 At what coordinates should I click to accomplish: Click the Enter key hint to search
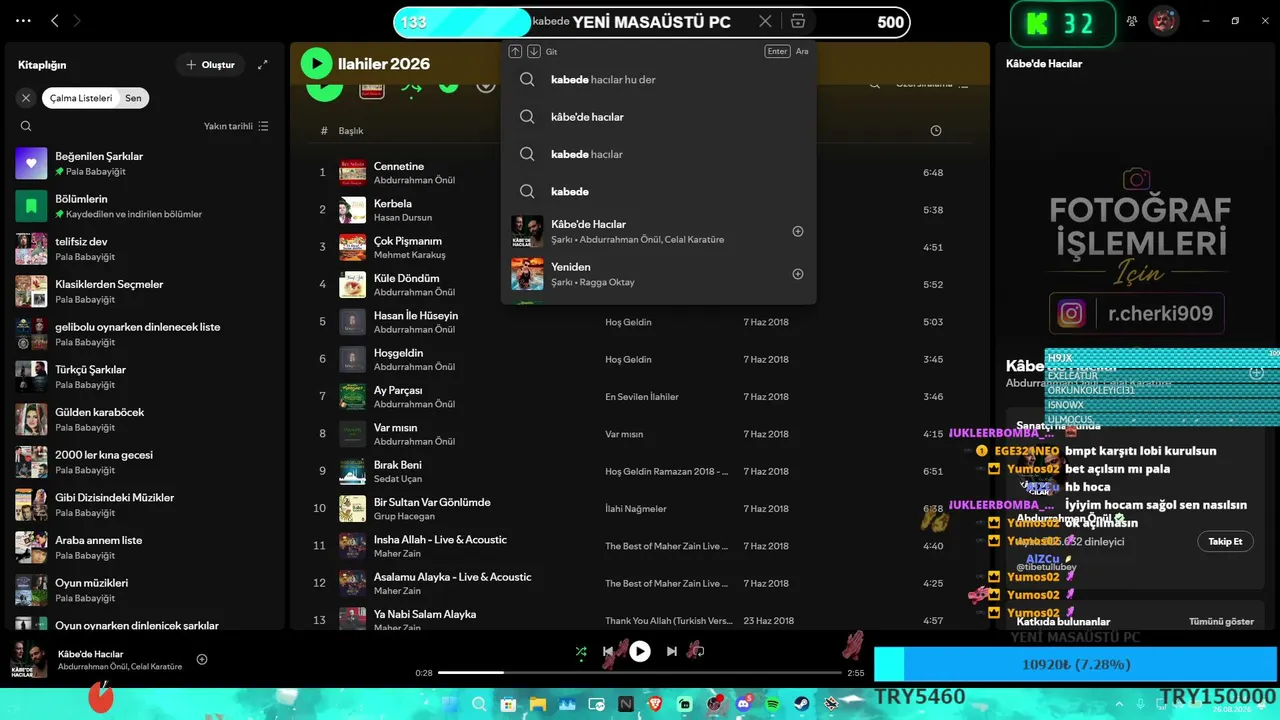coord(777,51)
